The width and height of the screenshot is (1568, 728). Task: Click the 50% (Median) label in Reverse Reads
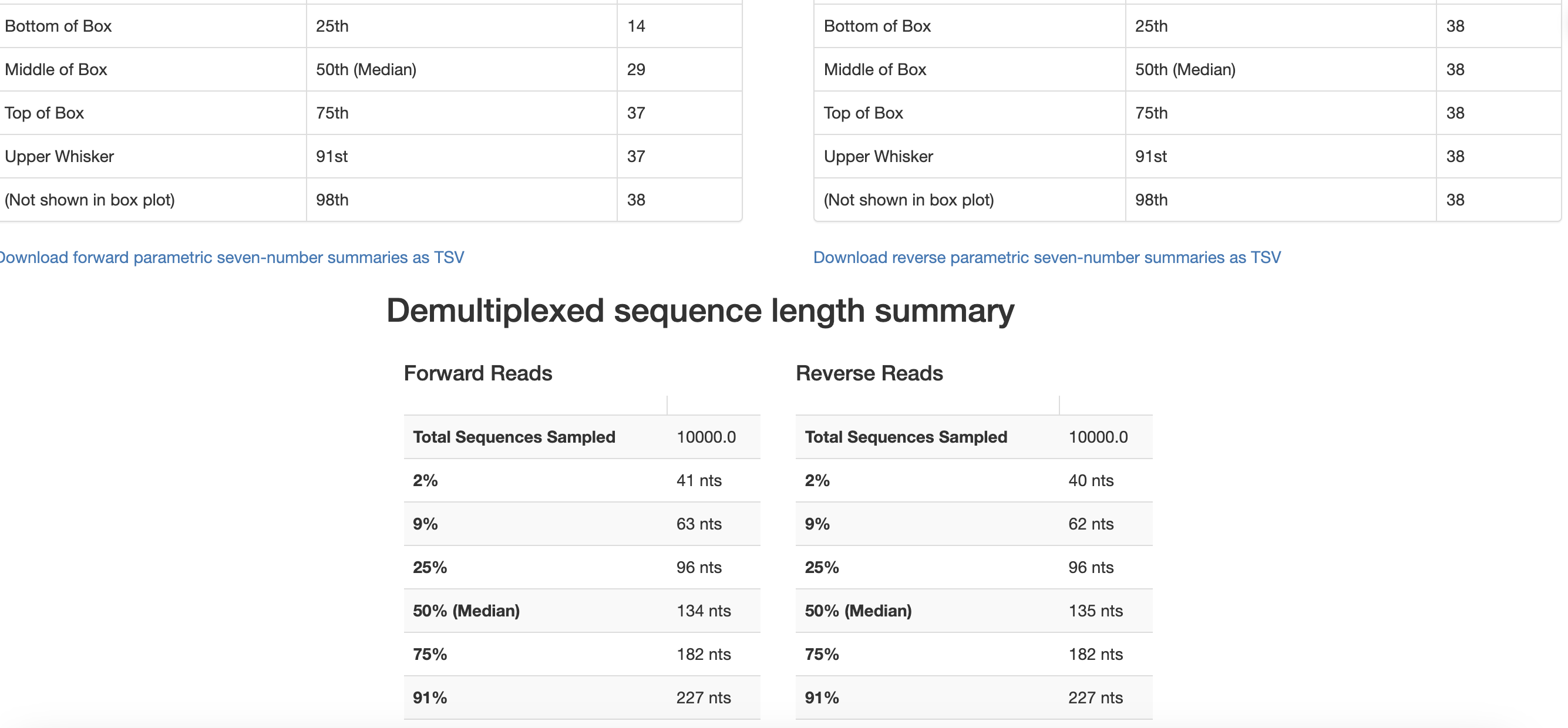click(x=857, y=611)
